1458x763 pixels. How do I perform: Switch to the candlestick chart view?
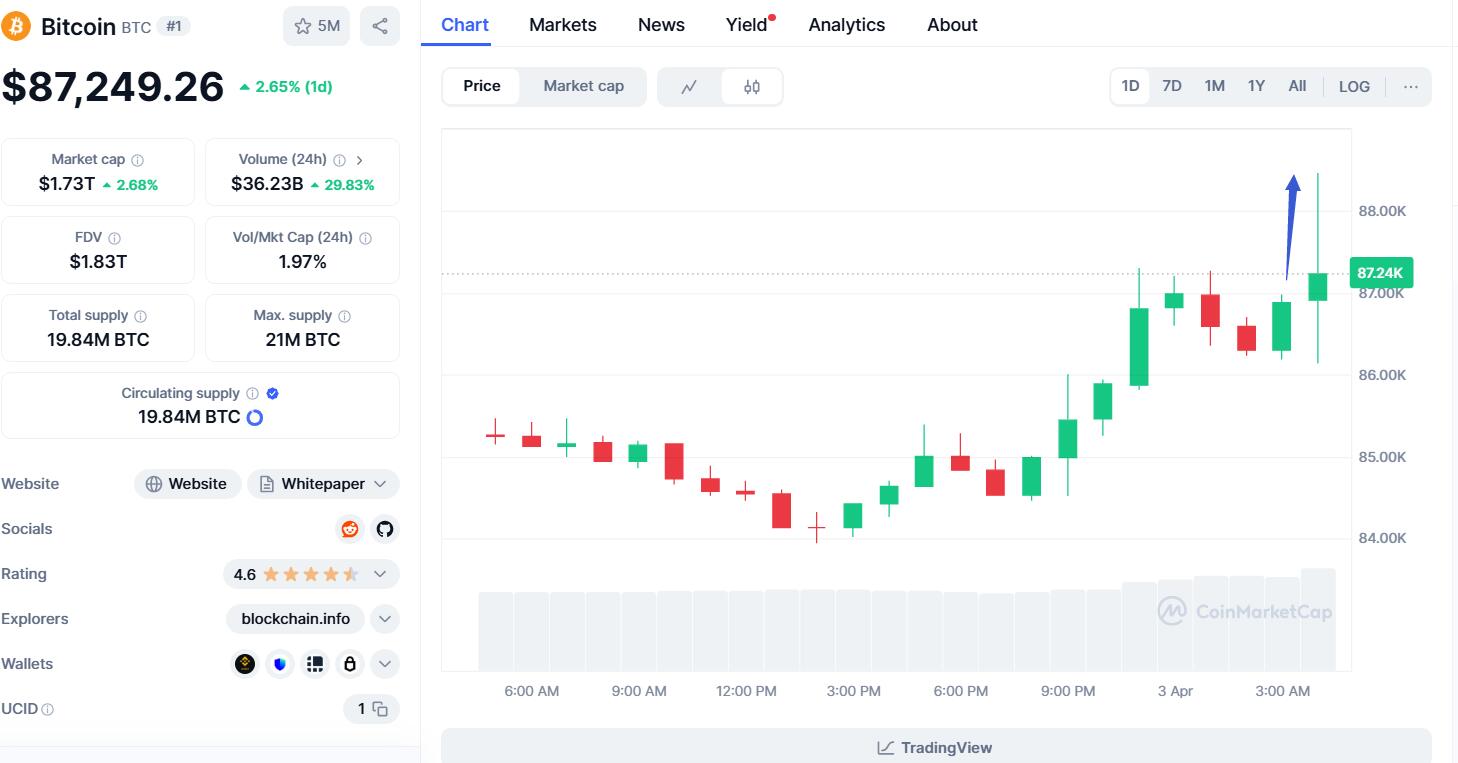pyautogui.click(x=752, y=87)
